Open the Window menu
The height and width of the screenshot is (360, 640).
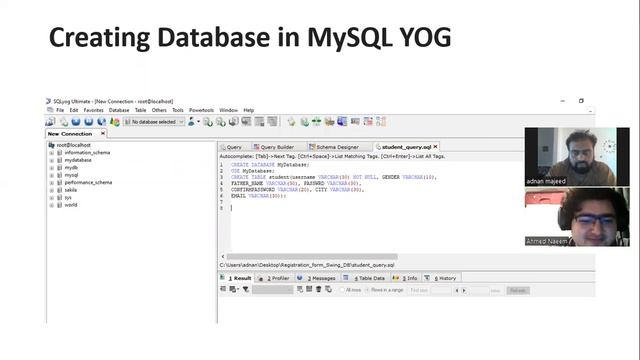[x=229, y=110]
